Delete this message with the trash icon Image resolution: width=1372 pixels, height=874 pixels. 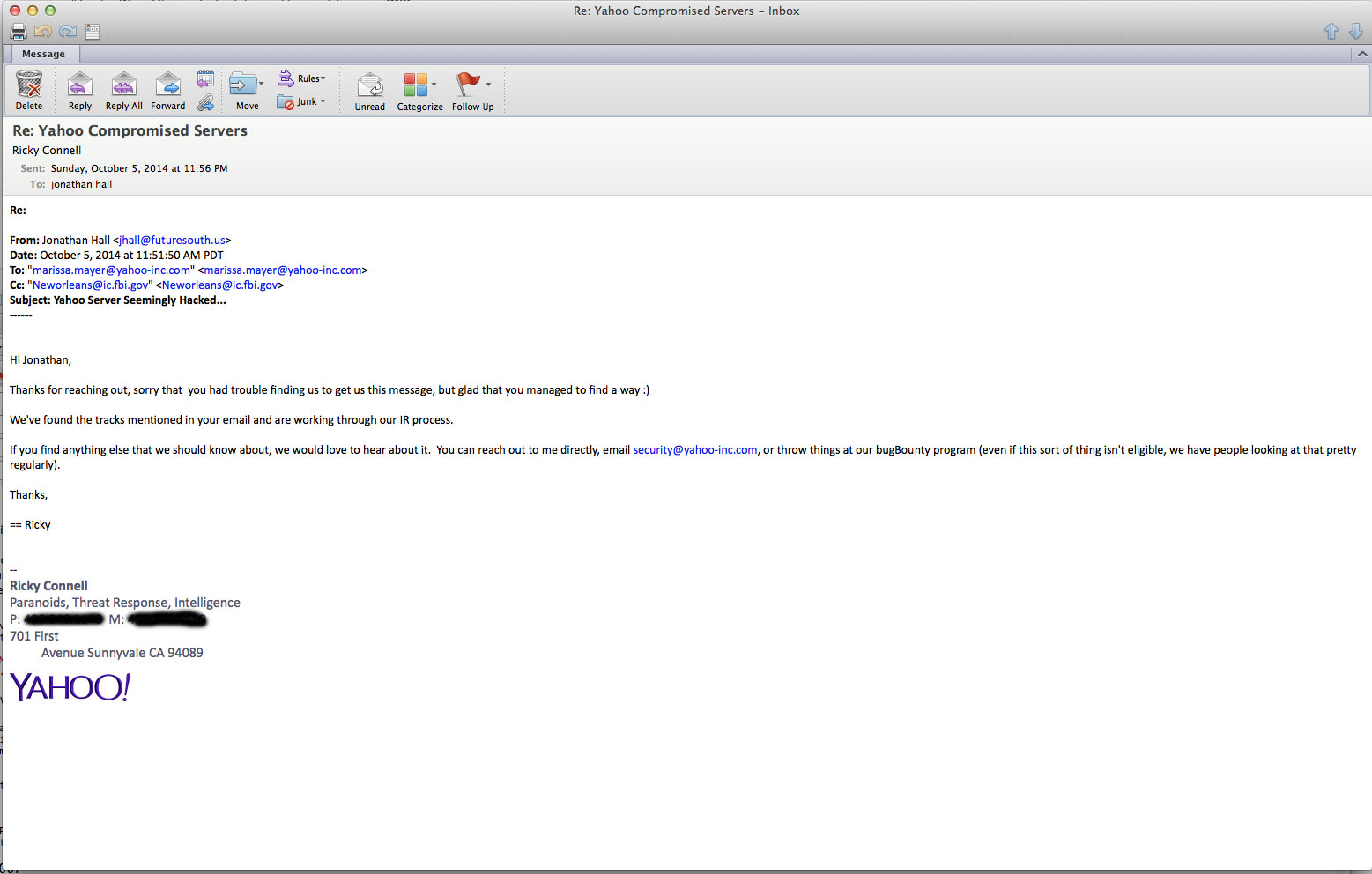point(29,85)
